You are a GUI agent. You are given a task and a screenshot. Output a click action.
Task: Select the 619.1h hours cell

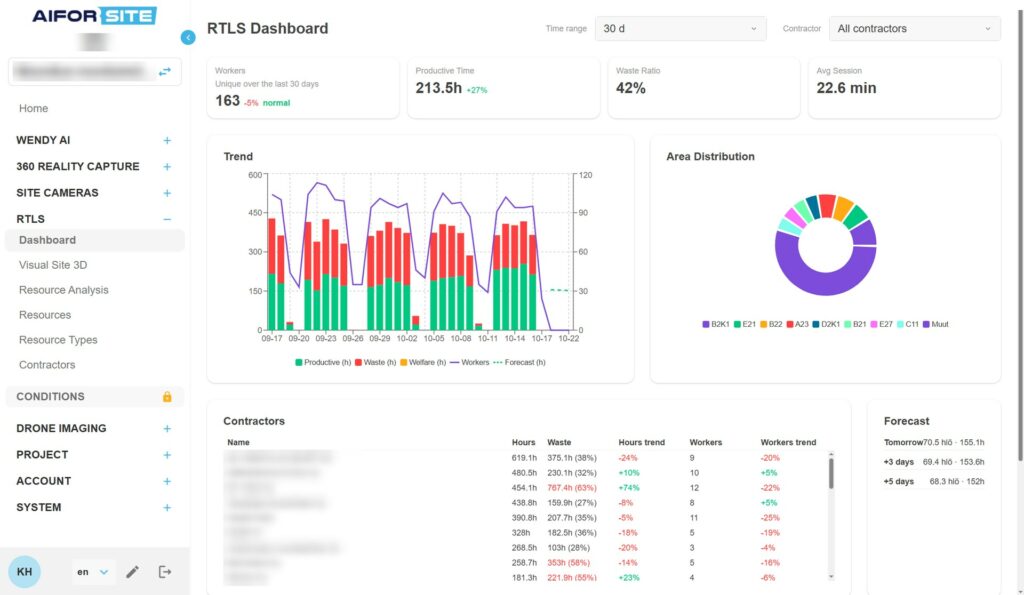click(524, 458)
